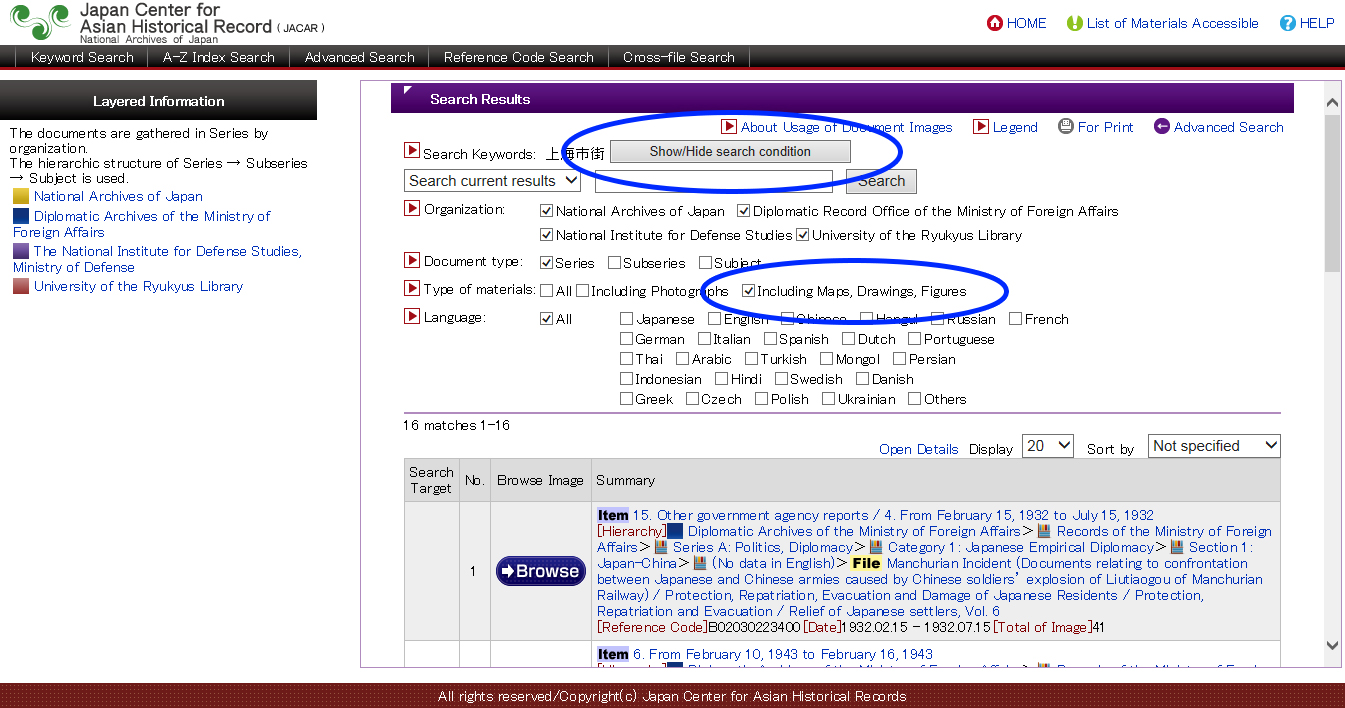Click the purple back arrow Advanced Search icon

tap(1162, 127)
